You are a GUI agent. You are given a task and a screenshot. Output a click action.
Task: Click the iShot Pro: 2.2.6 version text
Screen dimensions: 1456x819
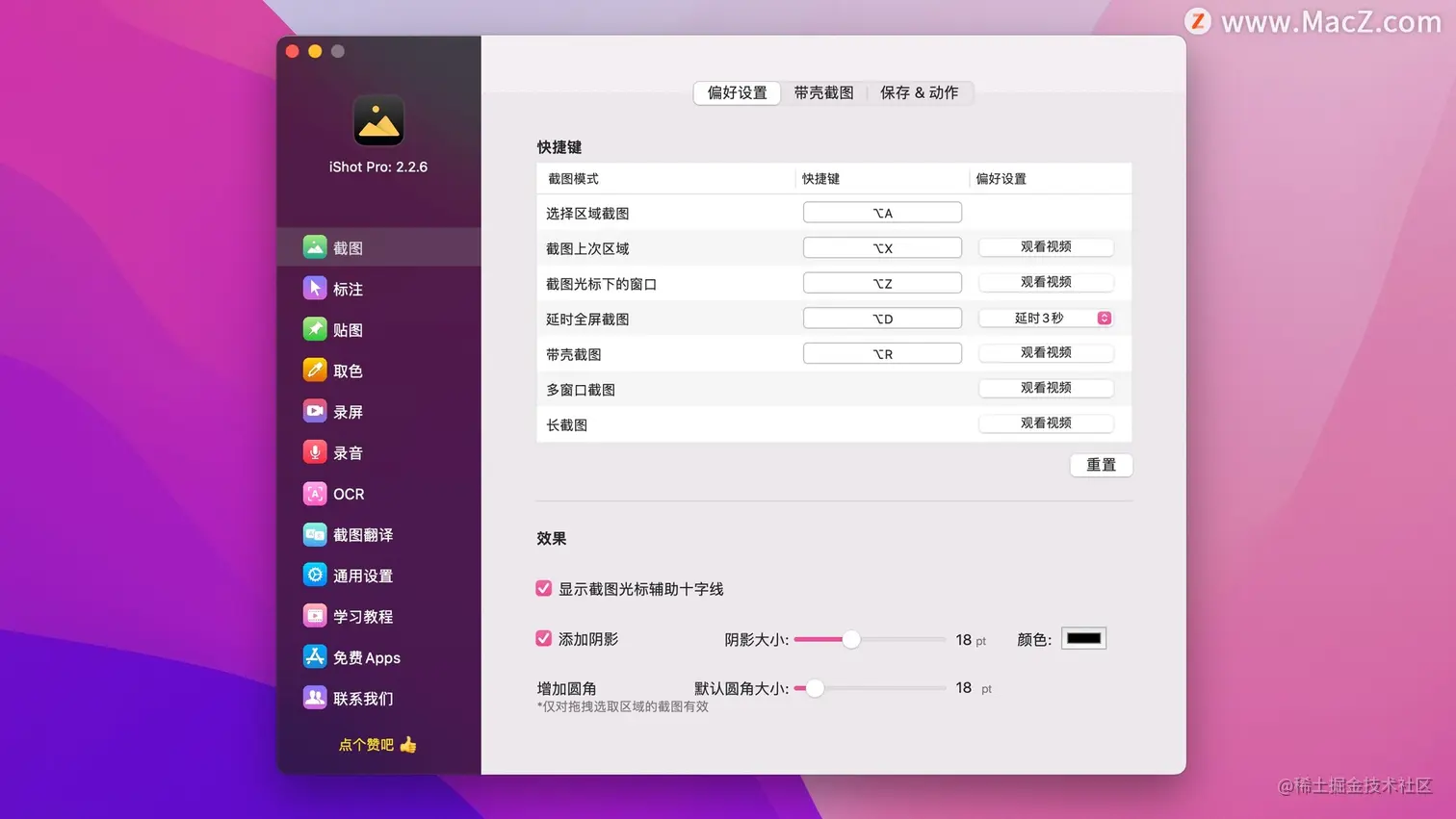[x=378, y=166]
